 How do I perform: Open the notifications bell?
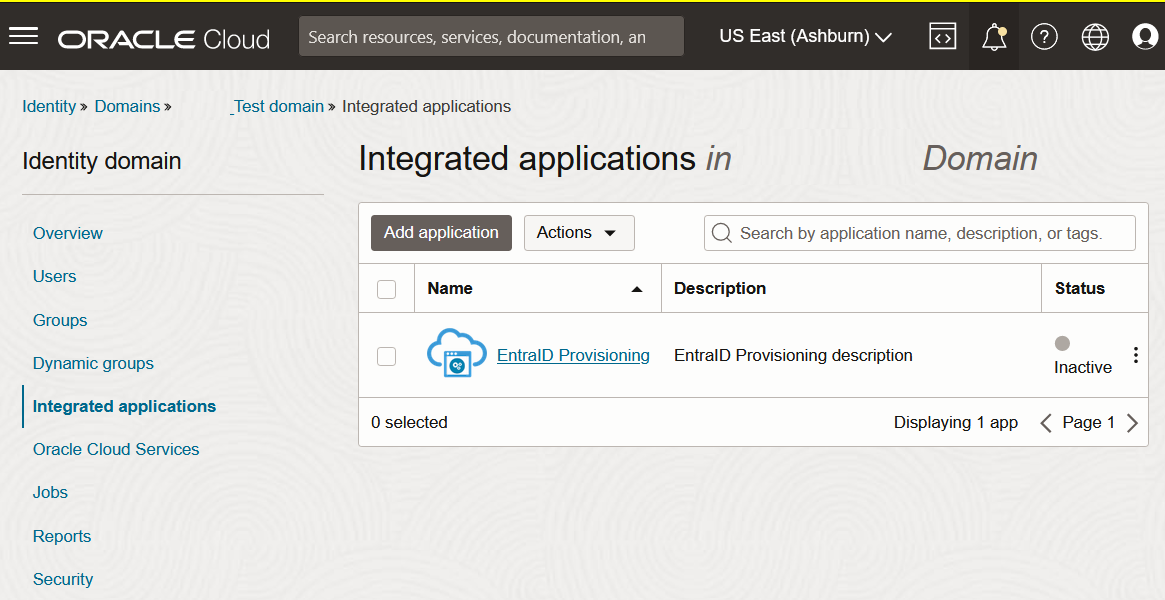[x=993, y=38]
